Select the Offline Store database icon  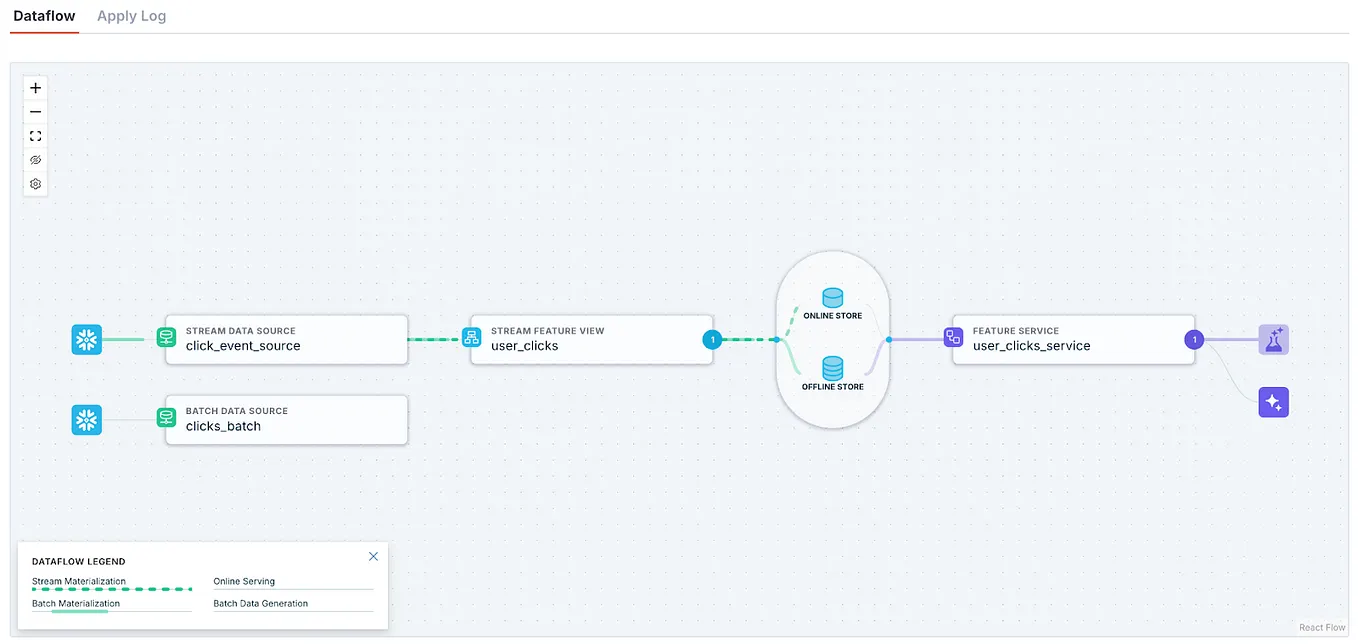pyautogui.click(x=833, y=368)
